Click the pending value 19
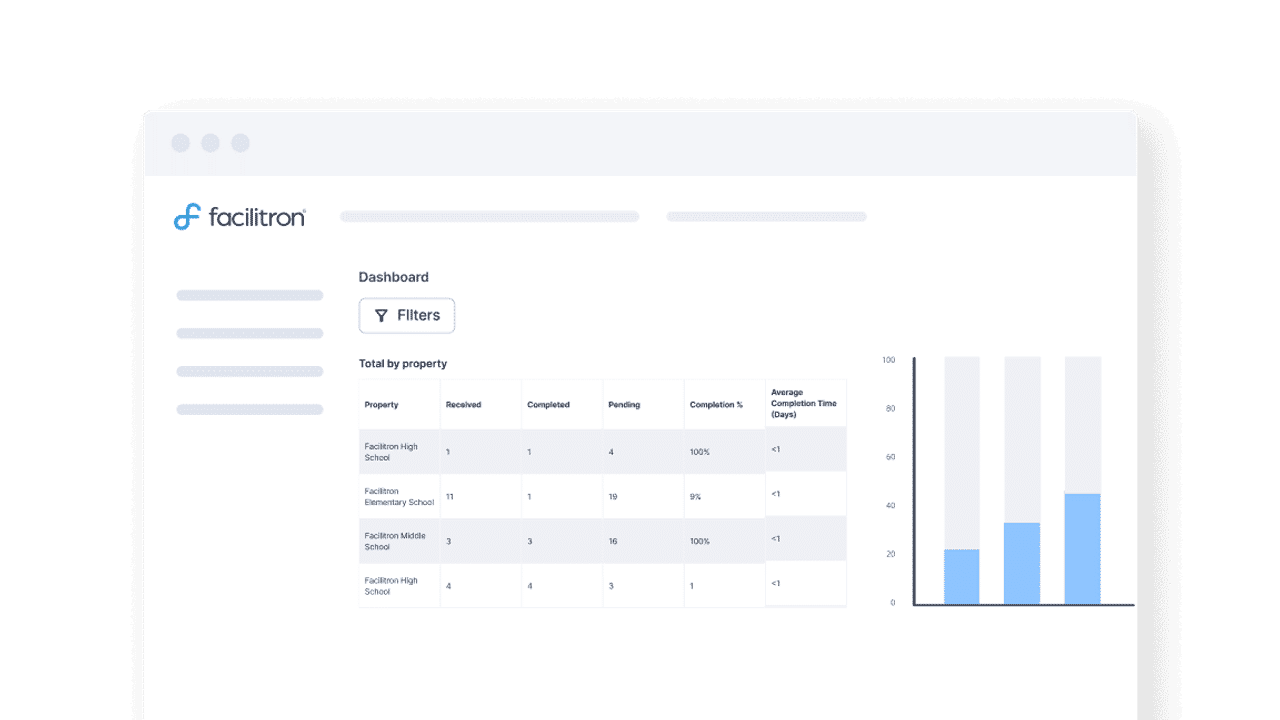Screen dimensions: 1280x720 click(613, 497)
